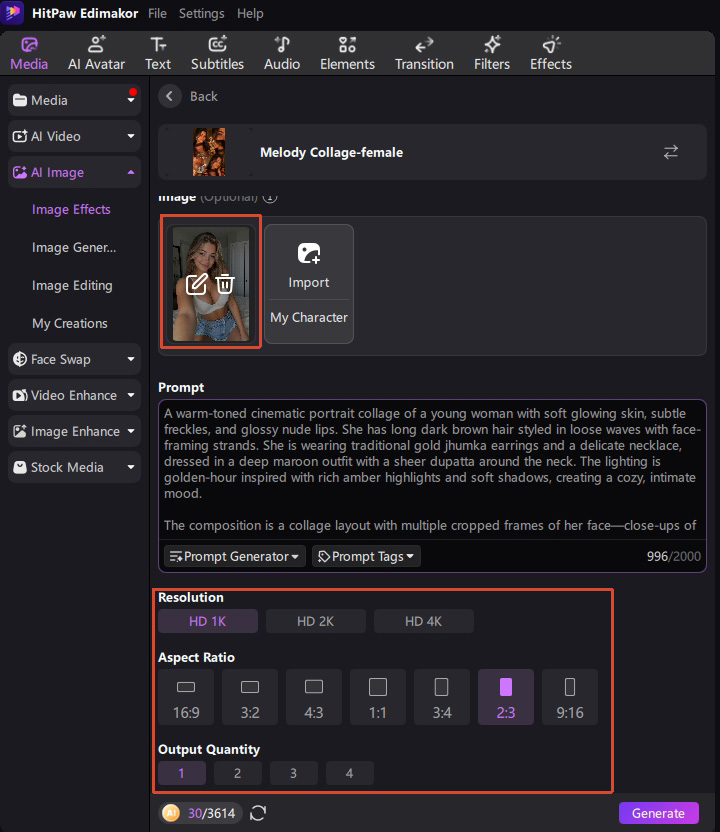Open the AI Avatar tab
The height and width of the screenshot is (832, 720).
coord(96,54)
